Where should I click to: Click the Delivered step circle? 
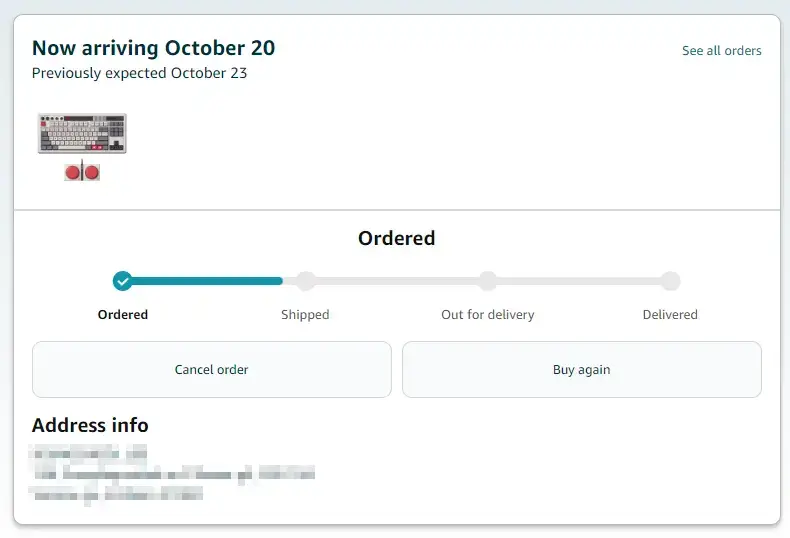[x=670, y=281]
